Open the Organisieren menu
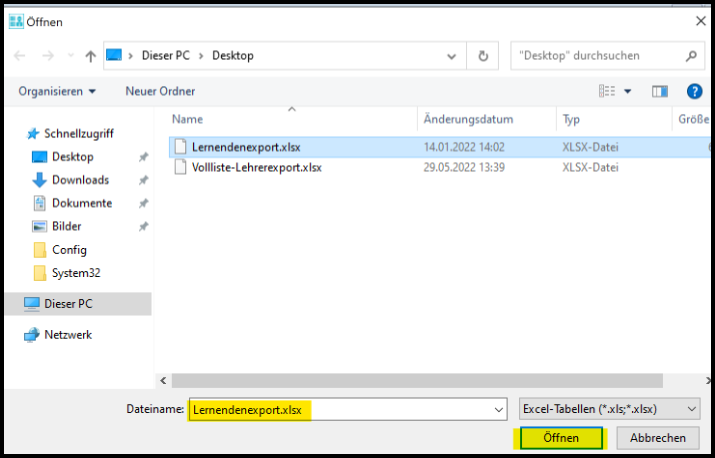715x458 pixels. [57, 91]
